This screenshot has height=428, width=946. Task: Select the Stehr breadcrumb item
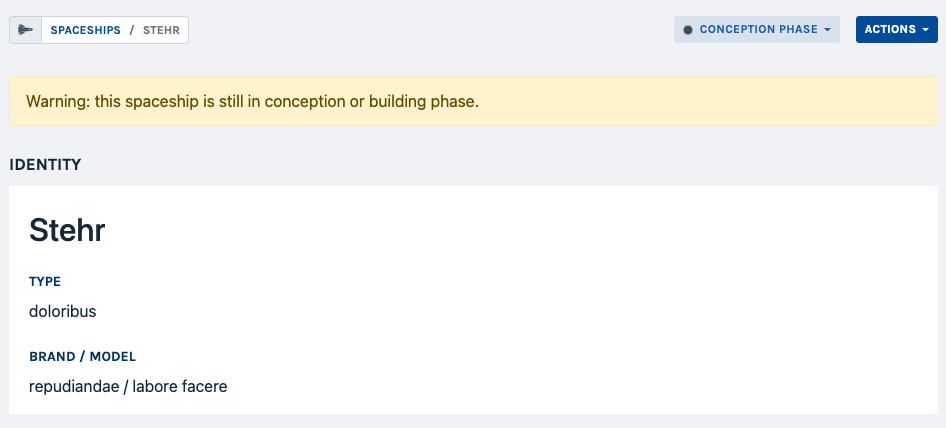(x=161, y=30)
